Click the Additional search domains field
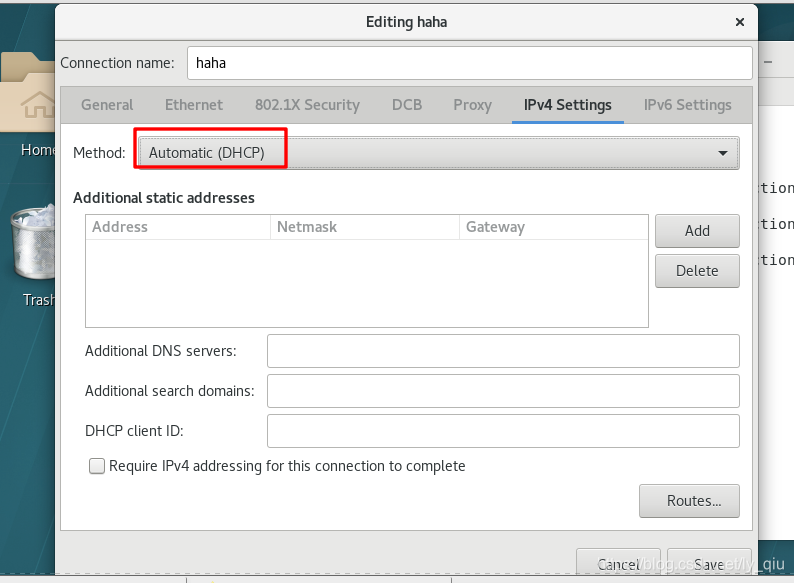 (x=503, y=391)
